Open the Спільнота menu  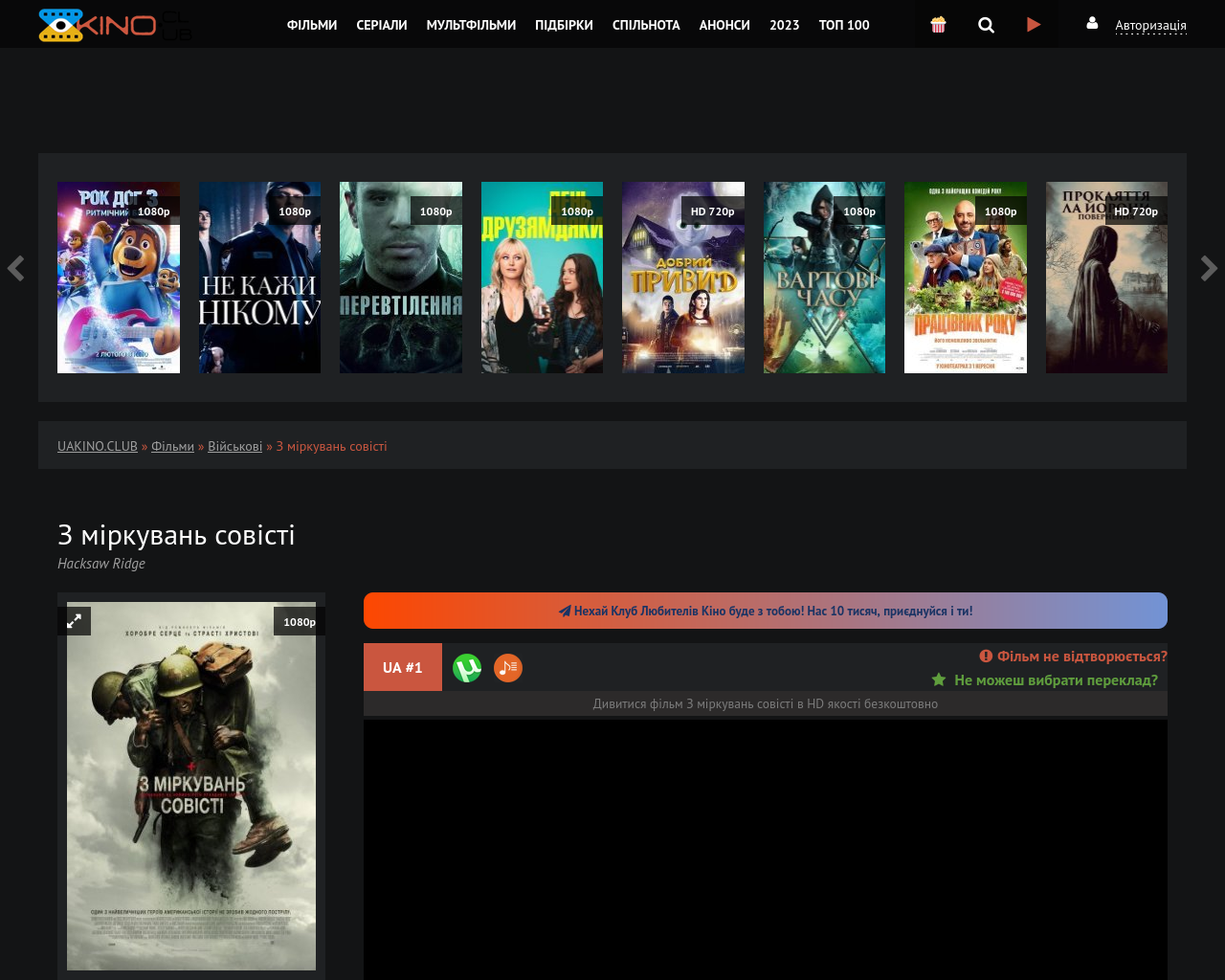click(646, 25)
